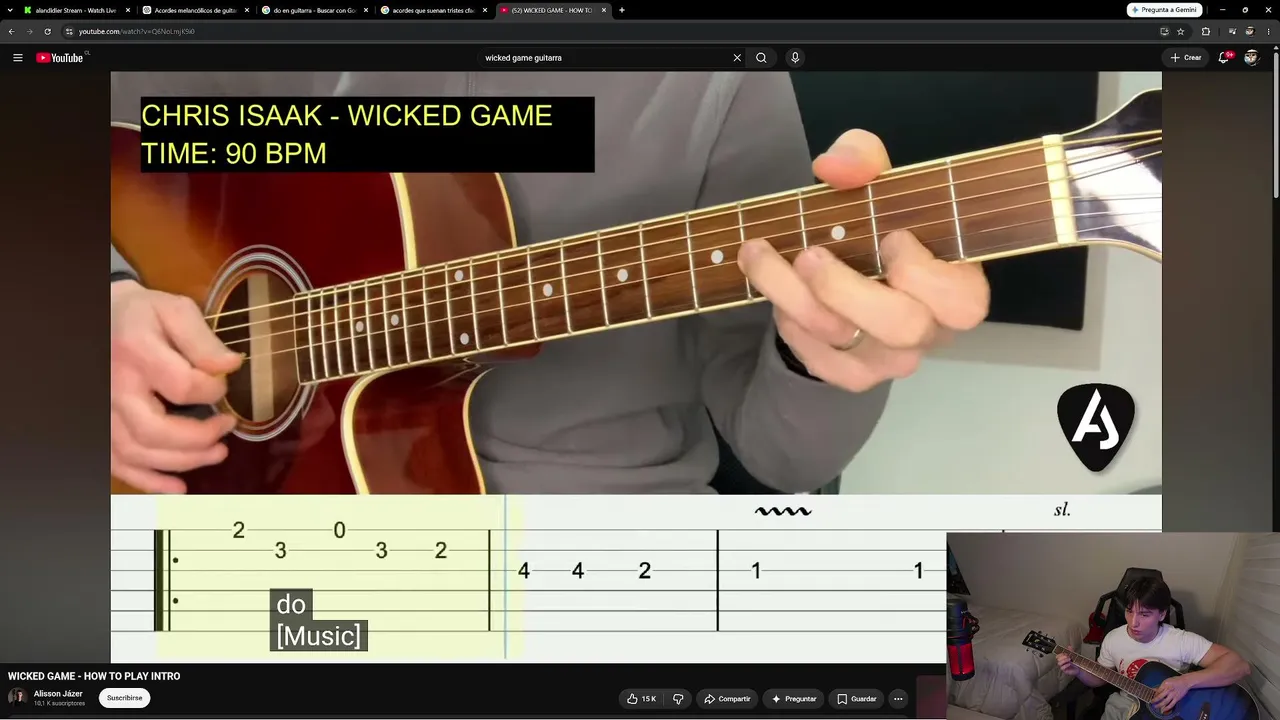The height and width of the screenshot is (720, 1280).
Task: Click the install app icon in address bar
Action: 1164,31
